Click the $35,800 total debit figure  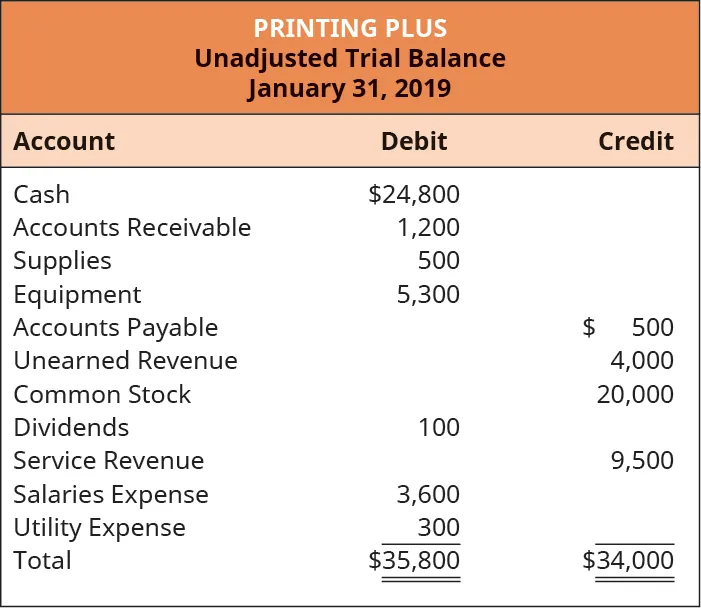(x=414, y=561)
